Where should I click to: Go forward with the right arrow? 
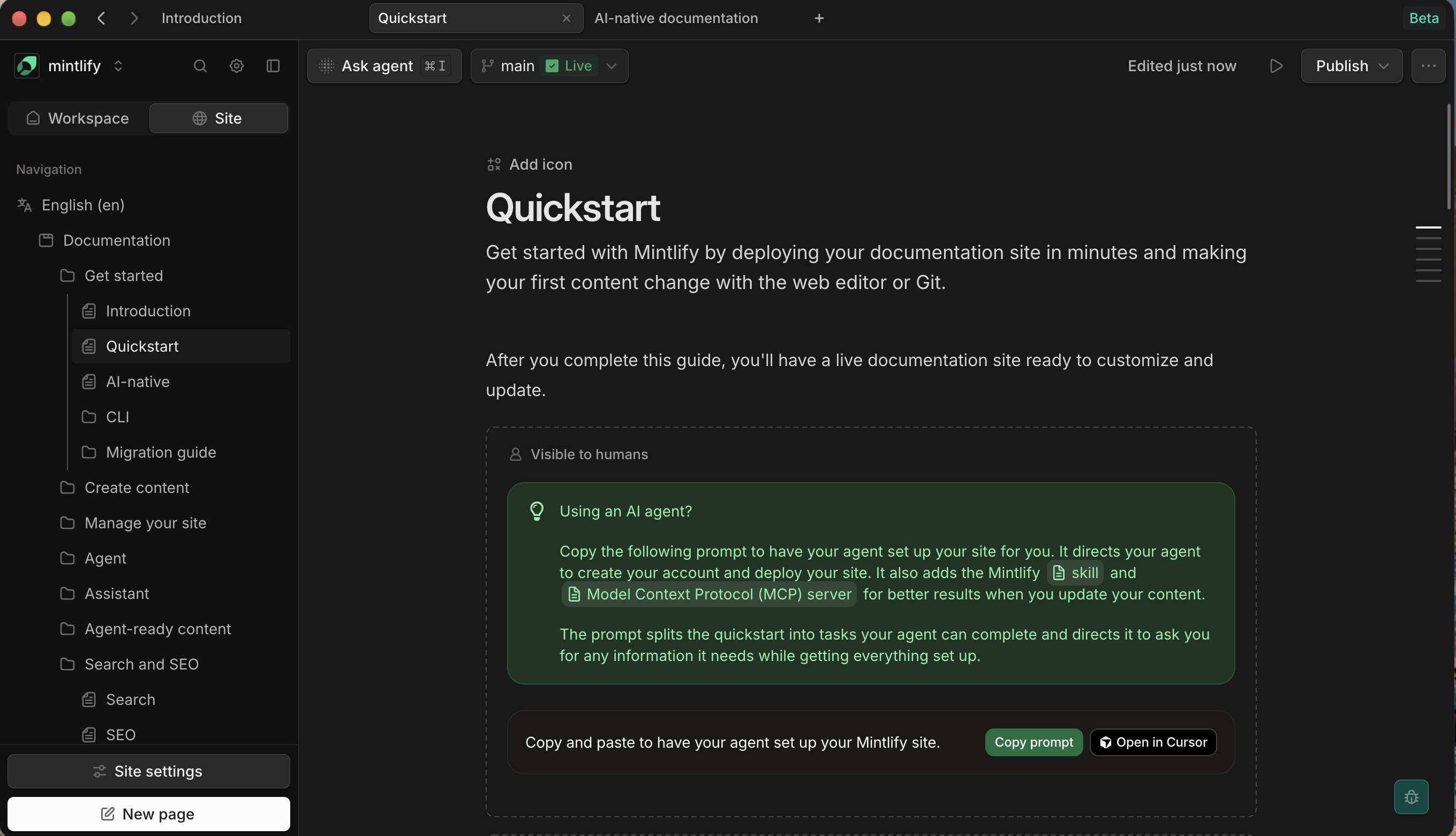(134, 18)
